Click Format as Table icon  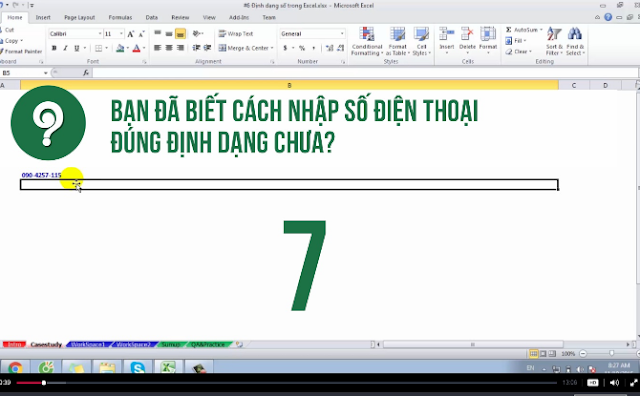(x=397, y=35)
